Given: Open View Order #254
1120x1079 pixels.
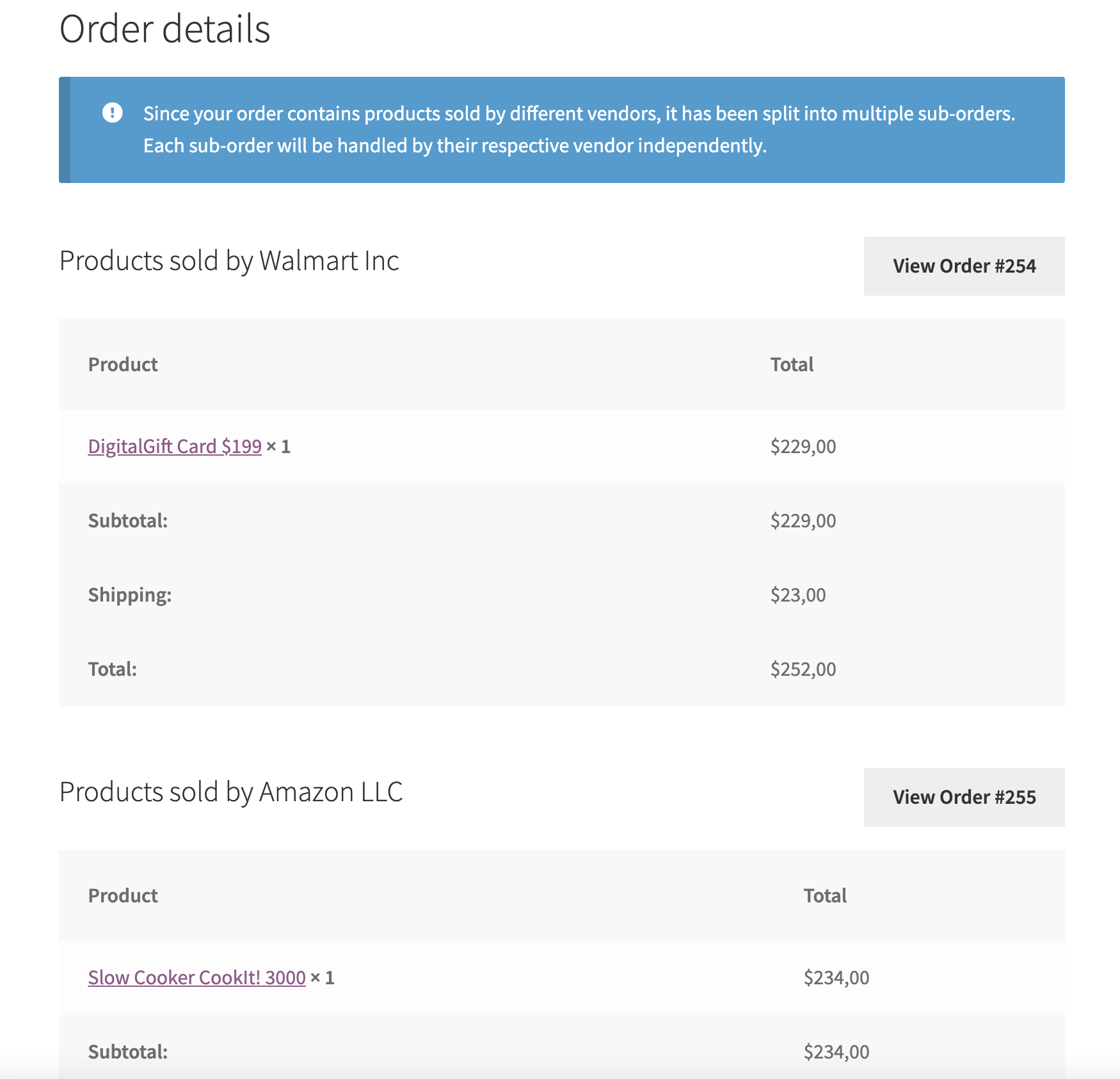Looking at the screenshot, I should pos(964,266).
